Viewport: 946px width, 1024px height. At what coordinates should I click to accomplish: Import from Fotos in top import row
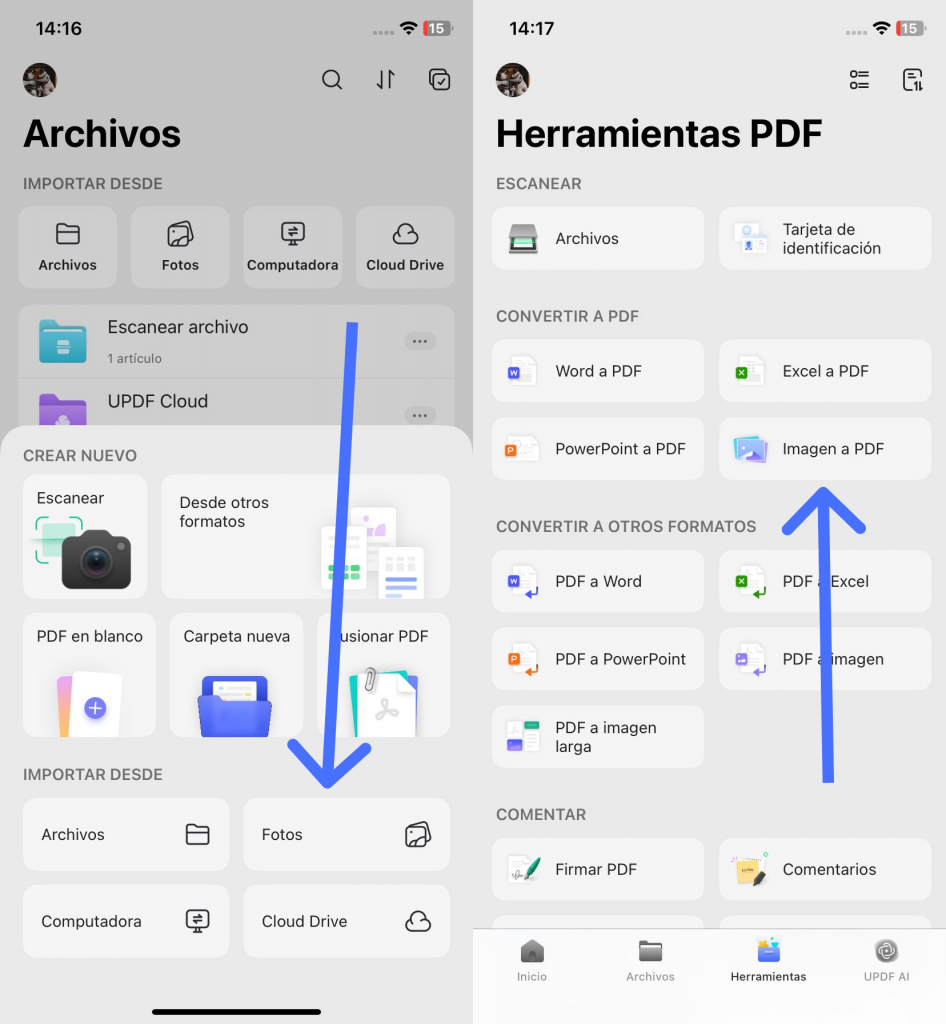(x=180, y=248)
